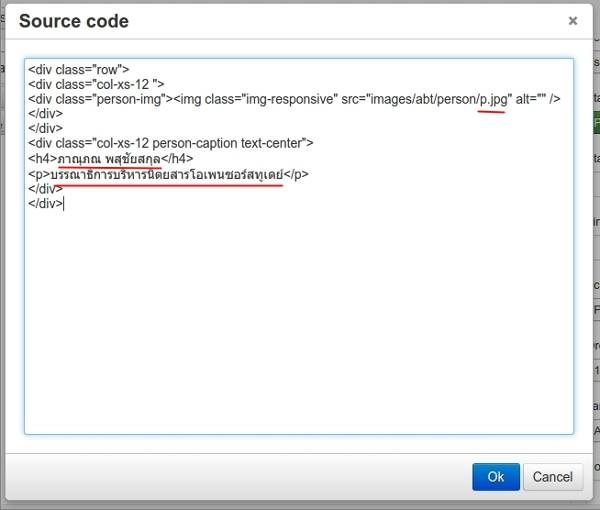This screenshot has width=600, height=510.
Task: Click the 'div class="row"' line
Action: (78, 70)
